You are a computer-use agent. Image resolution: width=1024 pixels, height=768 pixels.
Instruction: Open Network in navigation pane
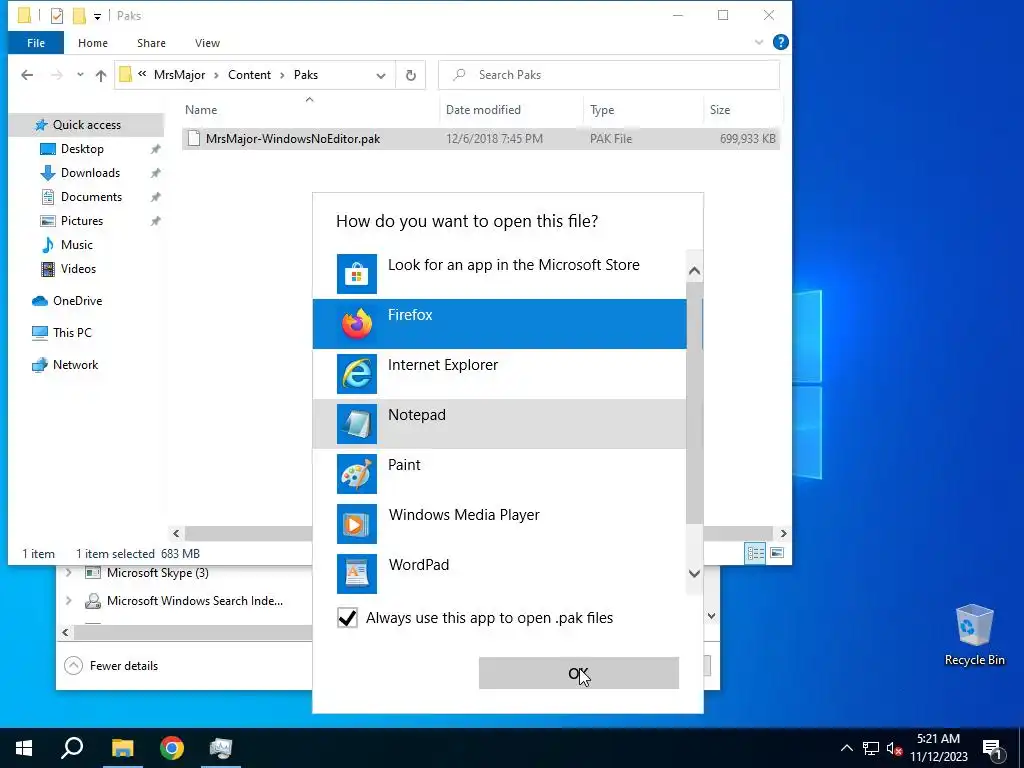[x=75, y=365]
